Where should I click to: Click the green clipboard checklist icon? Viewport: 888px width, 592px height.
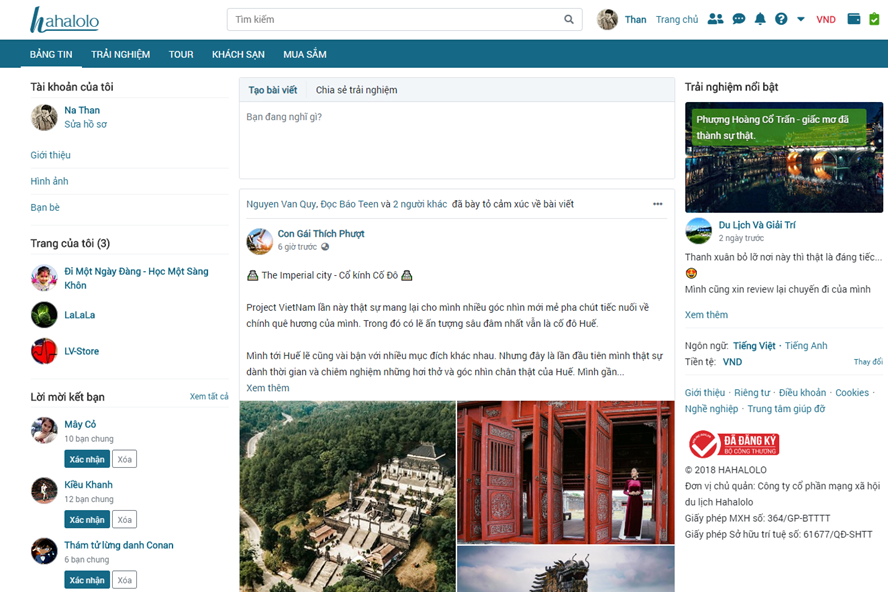[x=873, y=19]
